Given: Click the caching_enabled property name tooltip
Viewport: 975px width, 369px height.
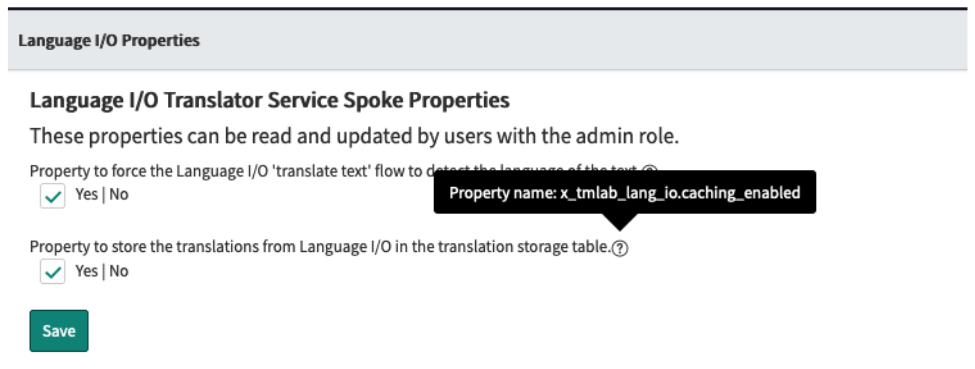Looking at the screenshot, I should coord(625,192).
